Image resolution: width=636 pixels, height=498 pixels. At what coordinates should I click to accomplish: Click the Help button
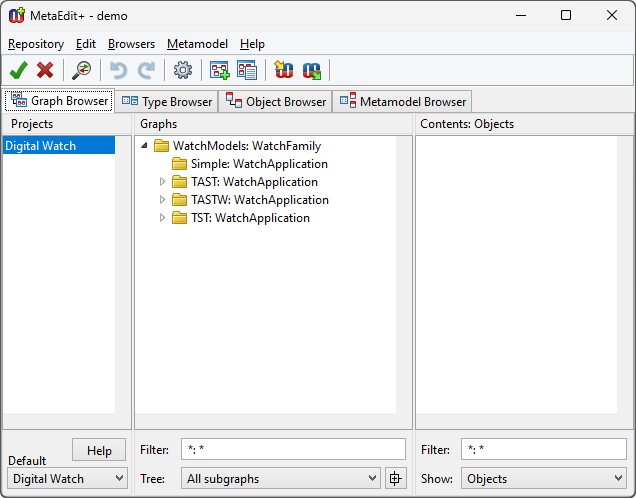99,450
